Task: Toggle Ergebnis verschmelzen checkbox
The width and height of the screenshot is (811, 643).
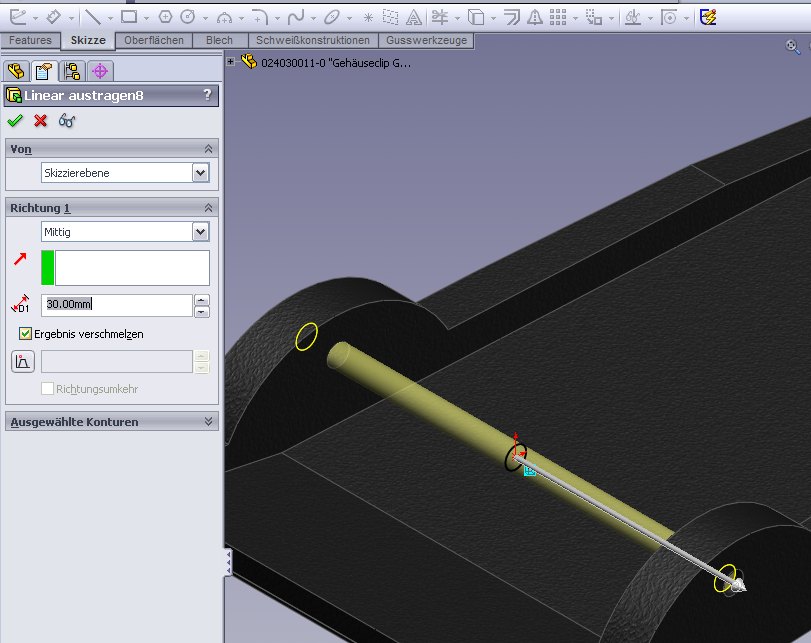Action: pos(25,334)
